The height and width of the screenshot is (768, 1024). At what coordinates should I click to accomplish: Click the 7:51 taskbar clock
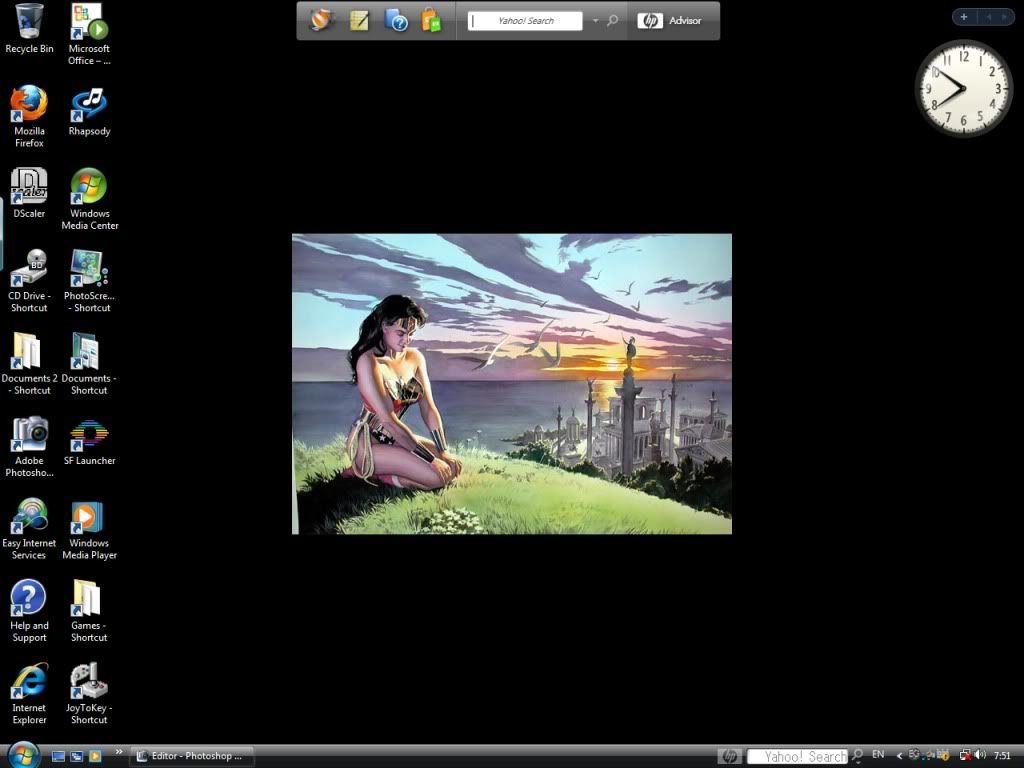[x=1002, y=756]
